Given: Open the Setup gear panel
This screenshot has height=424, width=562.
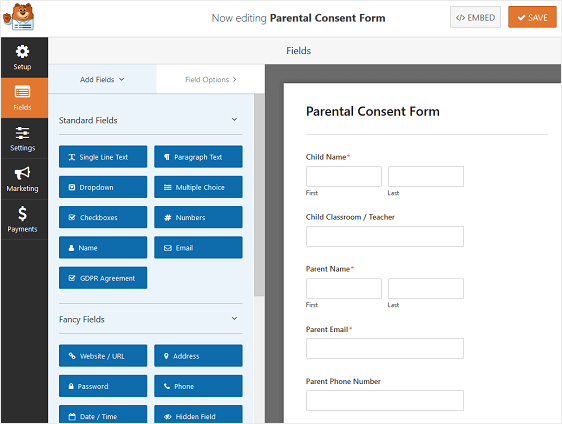Looking at the screenshot, I should click(22, 58).
